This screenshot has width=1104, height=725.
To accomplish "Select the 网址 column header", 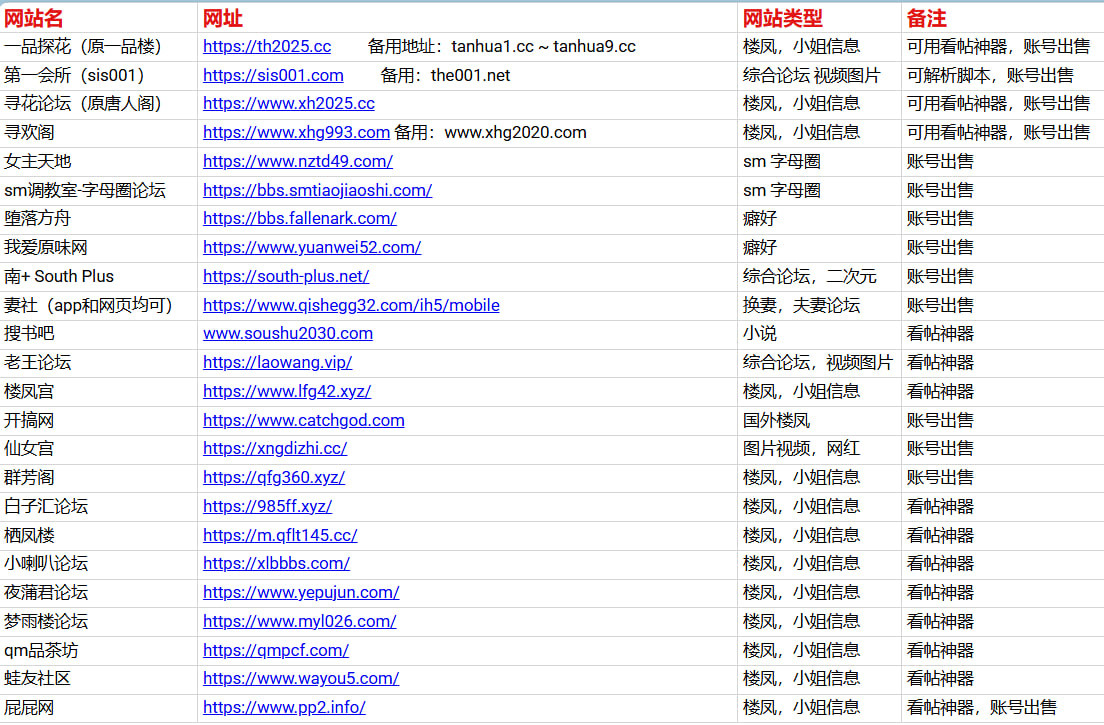I will [x=468, y=18].
